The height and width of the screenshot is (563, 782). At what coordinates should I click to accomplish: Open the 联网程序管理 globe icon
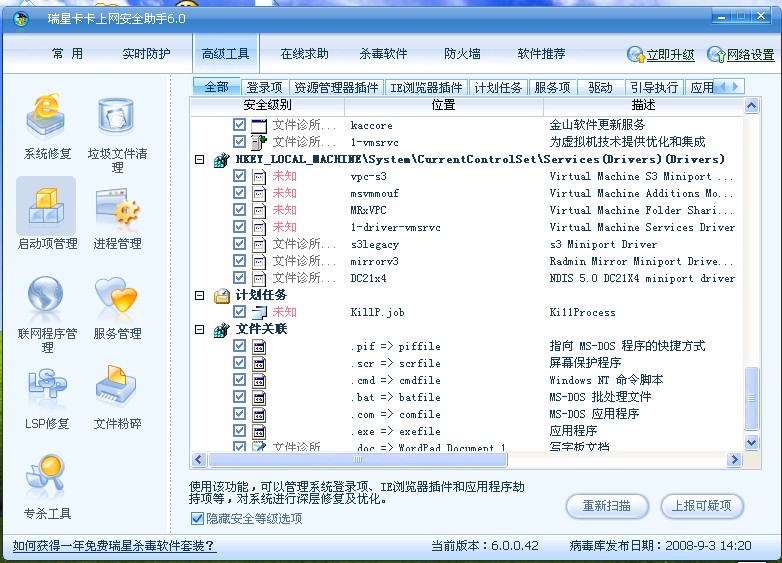[x=45, y=297]
